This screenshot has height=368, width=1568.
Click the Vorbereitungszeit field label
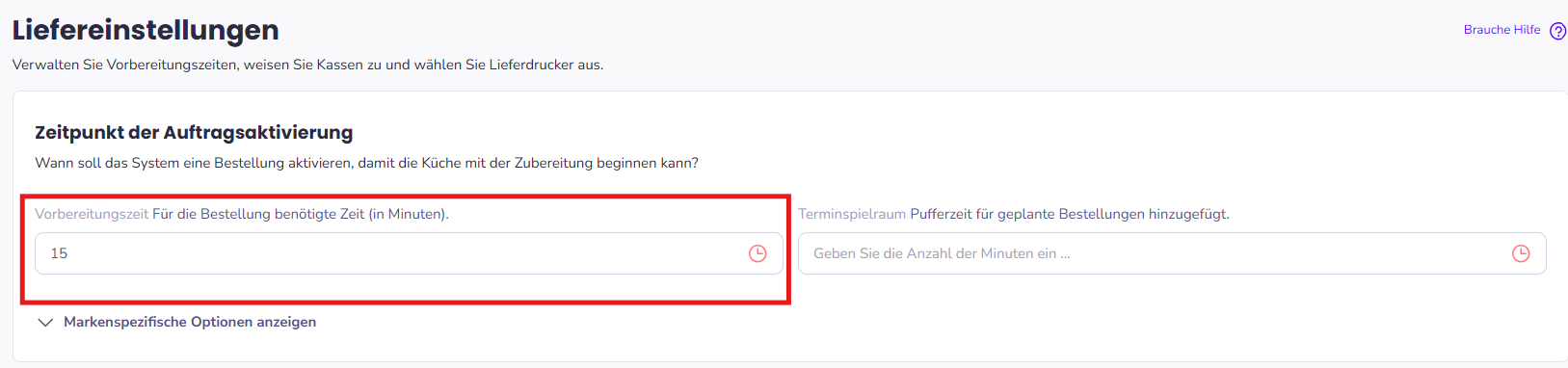[x=92, y=214]
